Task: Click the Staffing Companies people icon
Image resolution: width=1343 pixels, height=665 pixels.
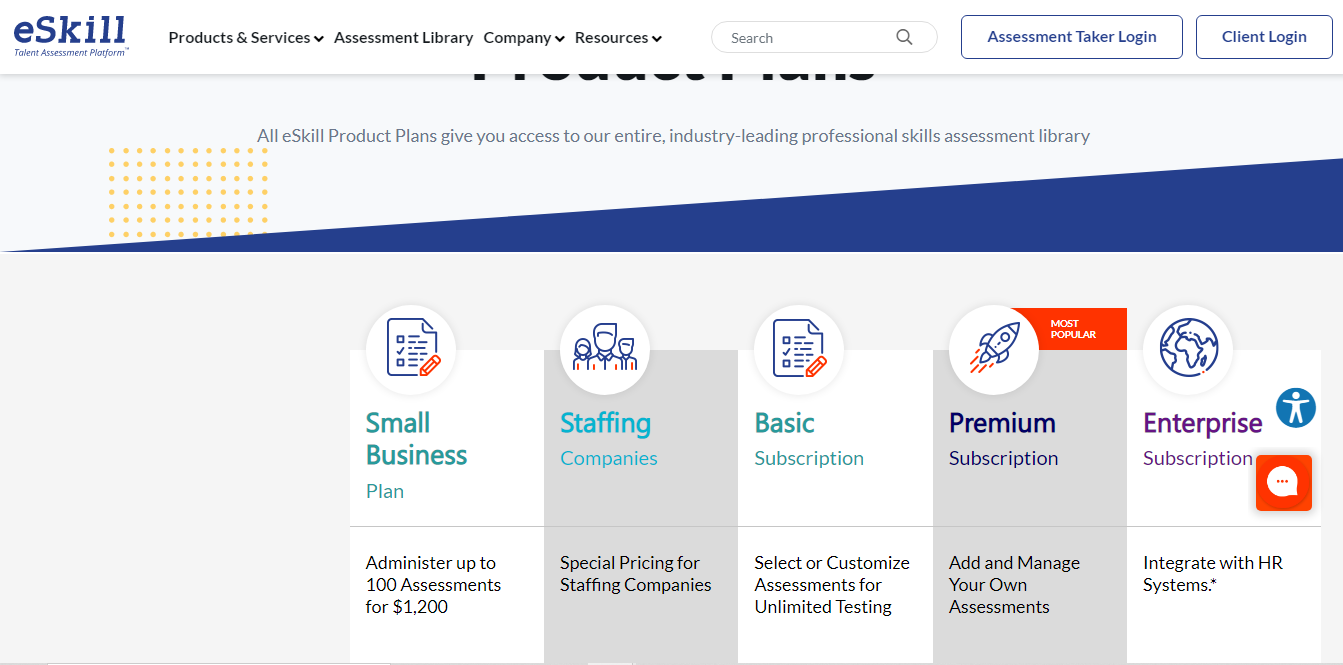Action: pos(605,349)
